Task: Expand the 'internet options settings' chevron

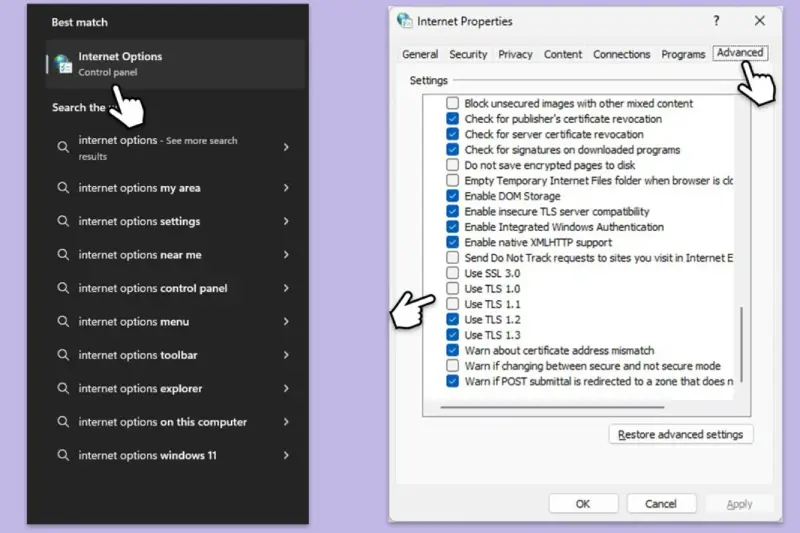Action: [286, 221]
